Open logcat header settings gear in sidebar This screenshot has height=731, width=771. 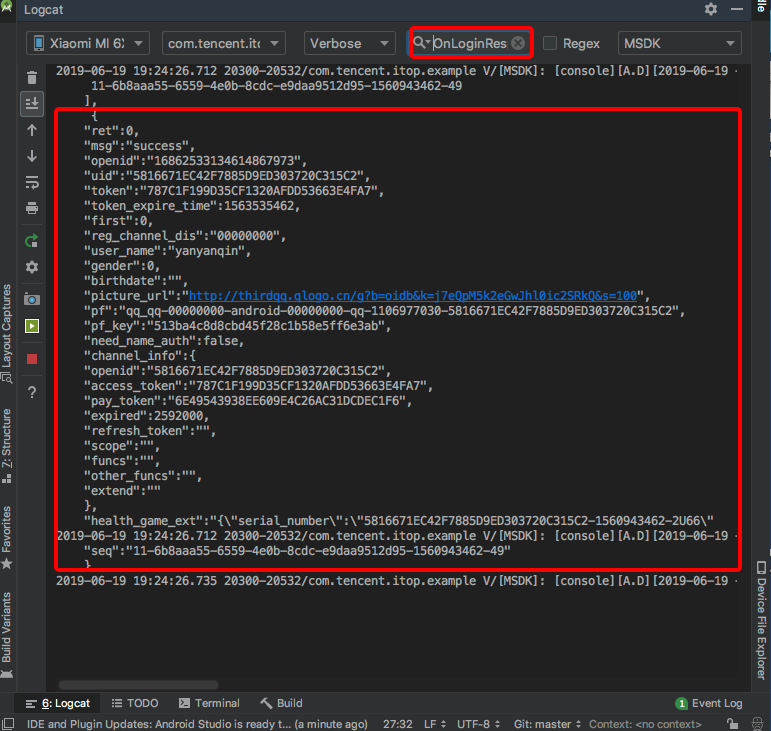[32, 267]
